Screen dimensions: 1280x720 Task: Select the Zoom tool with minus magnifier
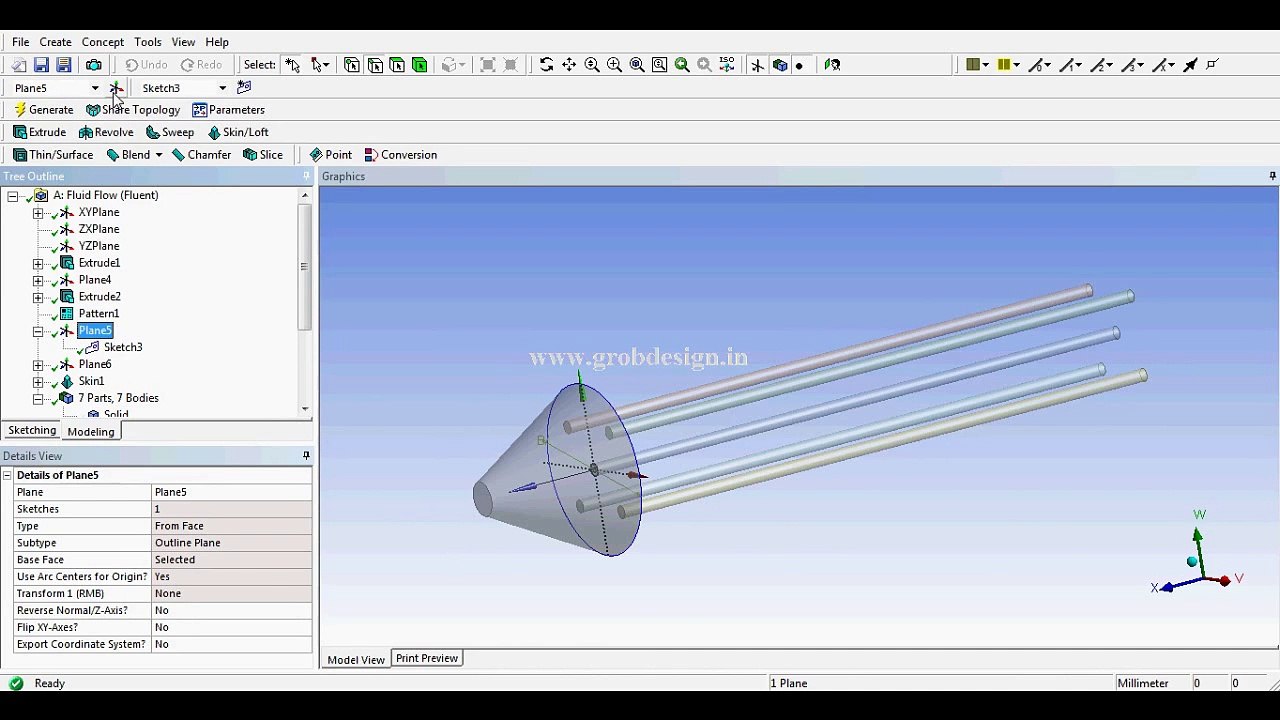pos(592,65)
